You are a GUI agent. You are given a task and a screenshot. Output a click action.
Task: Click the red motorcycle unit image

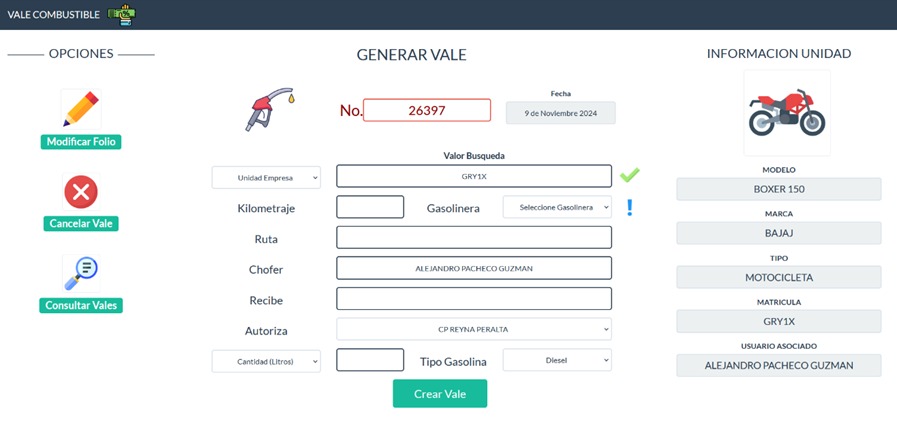point(787,112)
